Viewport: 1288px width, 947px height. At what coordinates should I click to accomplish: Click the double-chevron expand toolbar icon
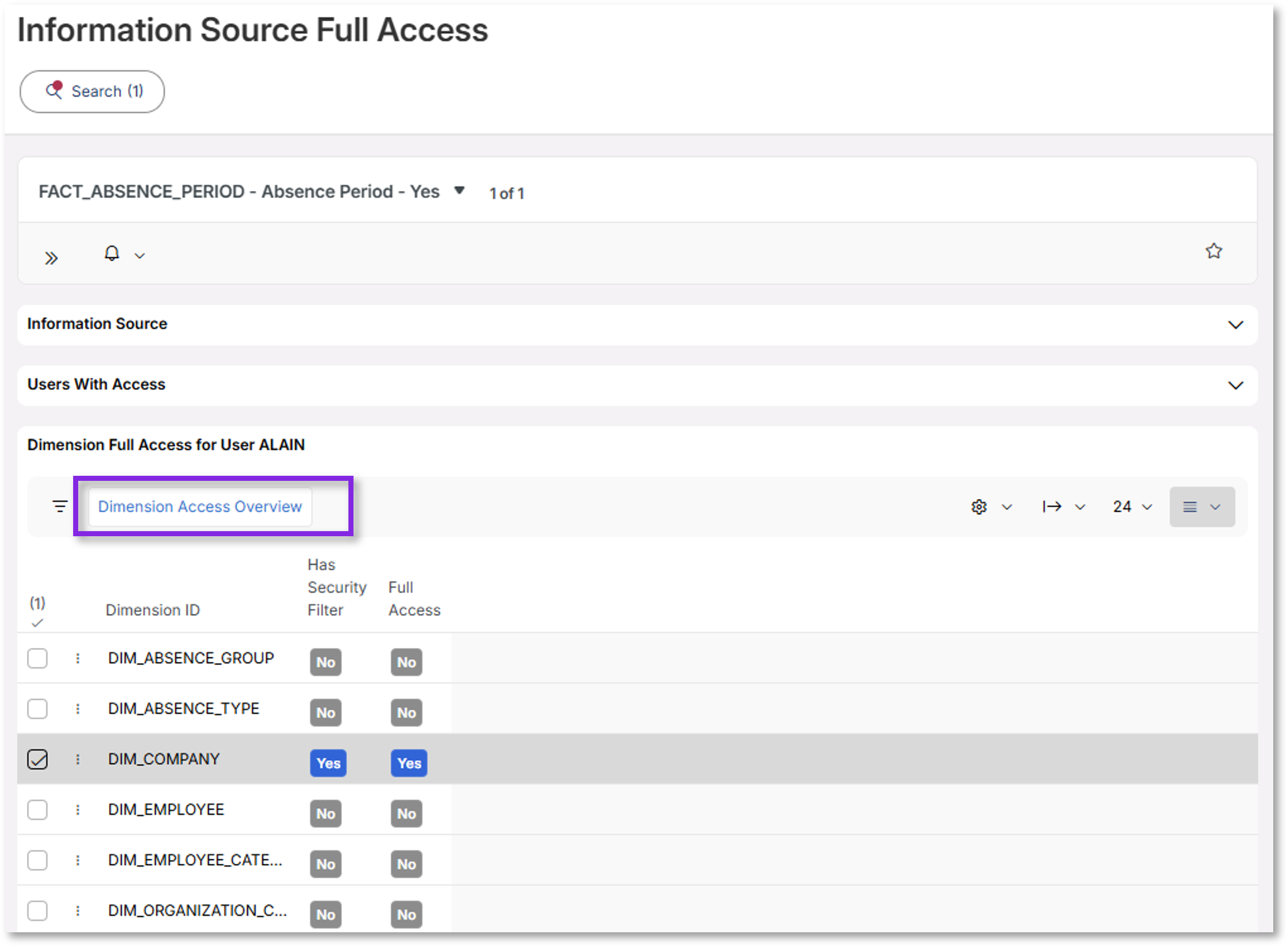coord(51,258)
